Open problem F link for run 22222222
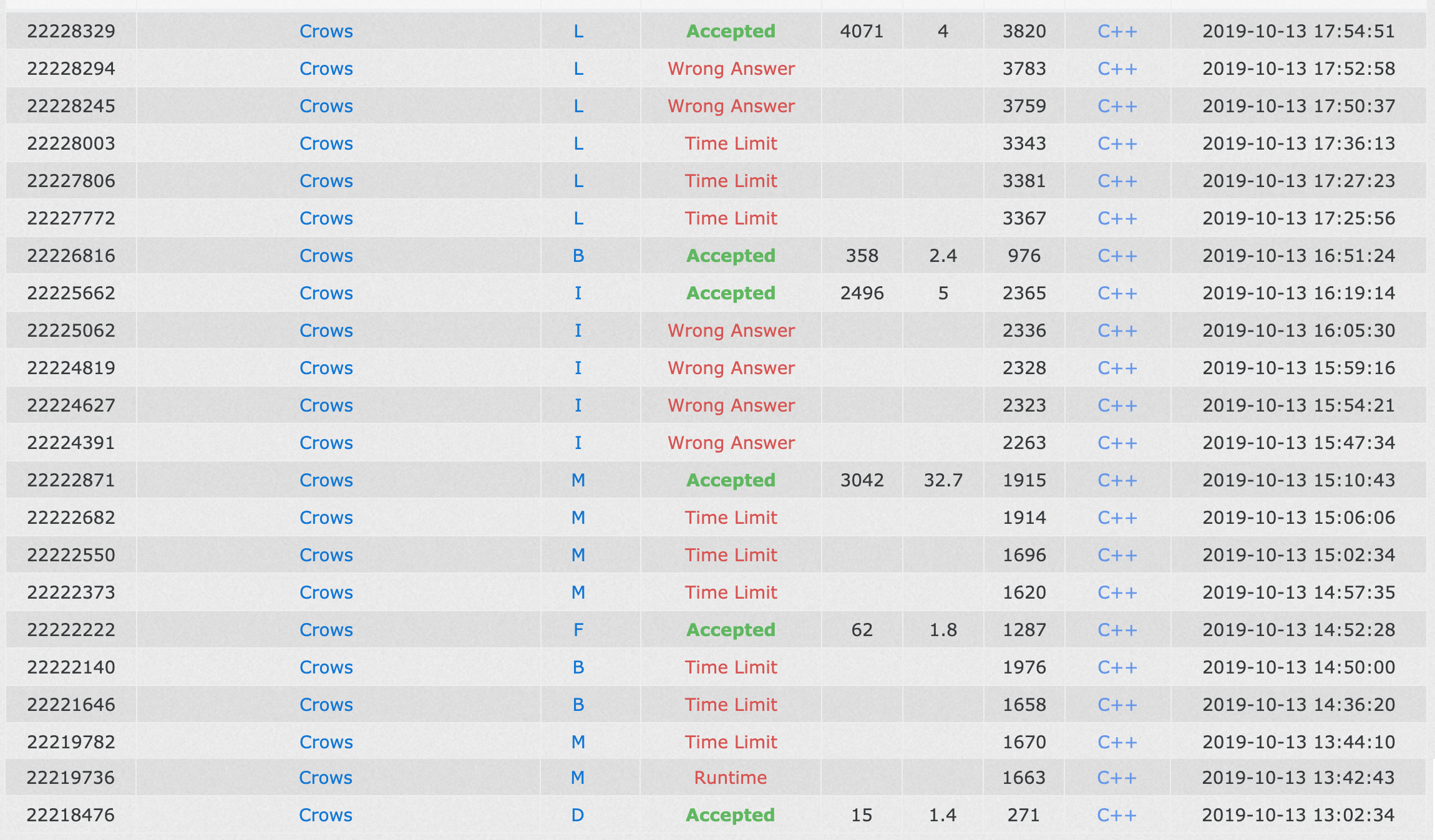The width and height of the screenshot is (1435, 840). click(x=578, y=630)
